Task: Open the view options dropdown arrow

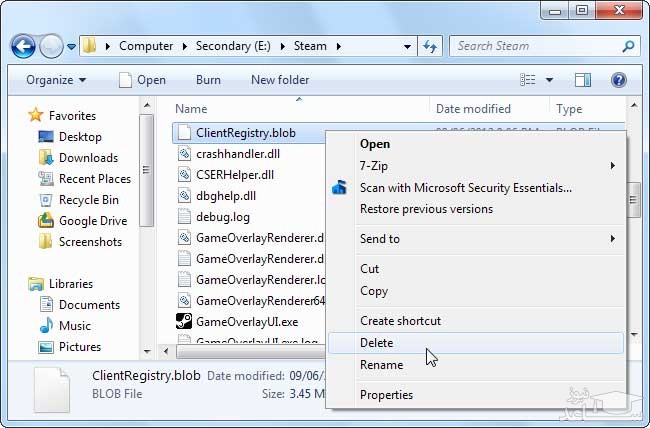Action: [550, 80]
